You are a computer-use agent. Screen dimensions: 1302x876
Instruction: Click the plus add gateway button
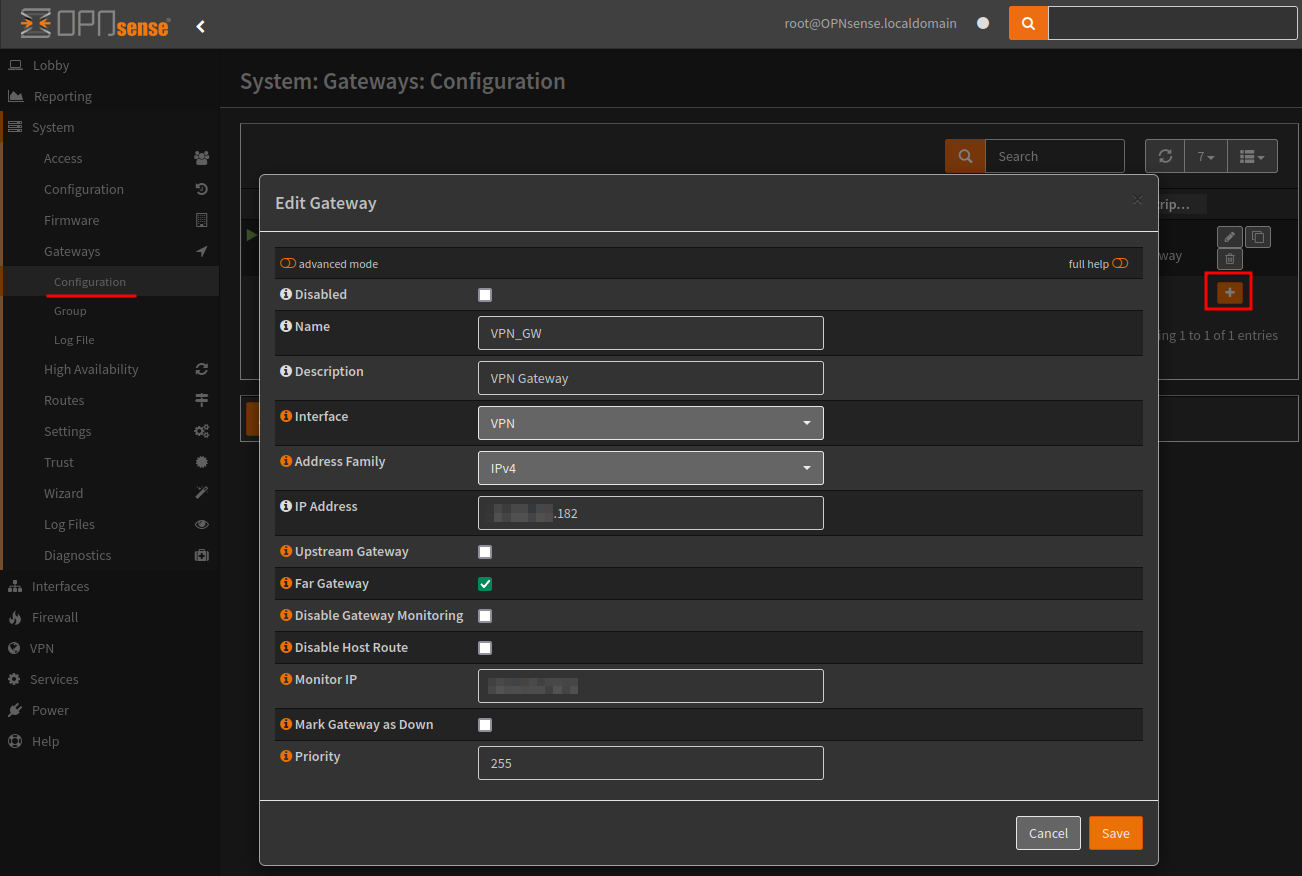1230,292
